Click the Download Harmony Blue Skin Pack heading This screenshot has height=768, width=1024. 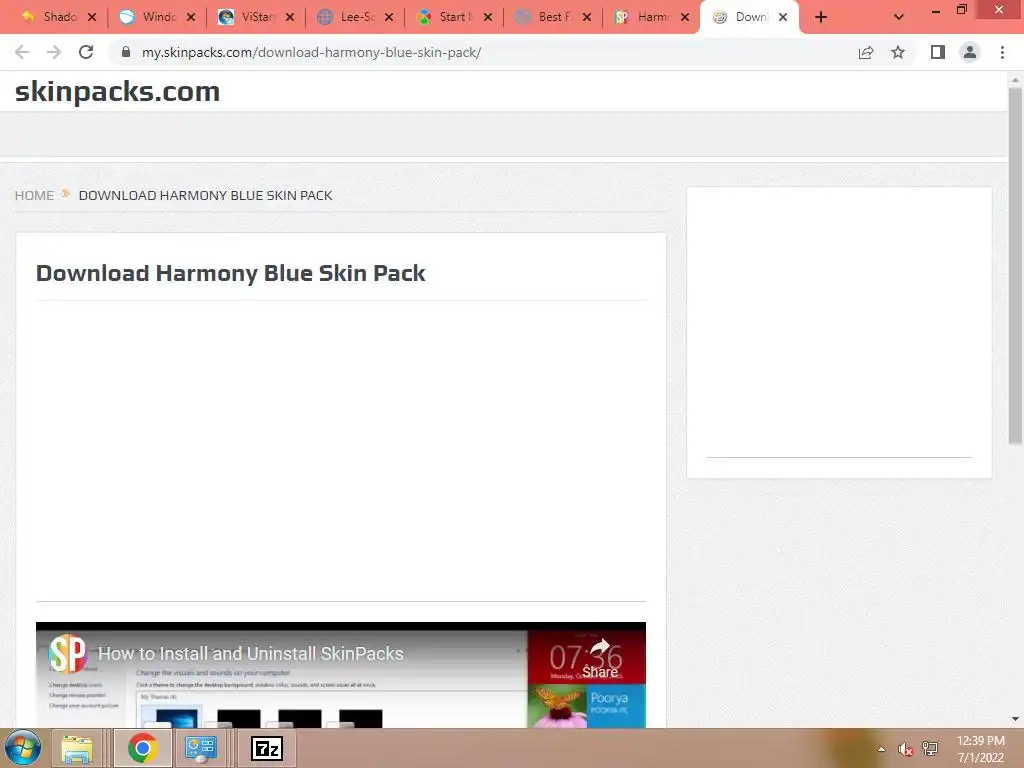(x=231, y=273)
